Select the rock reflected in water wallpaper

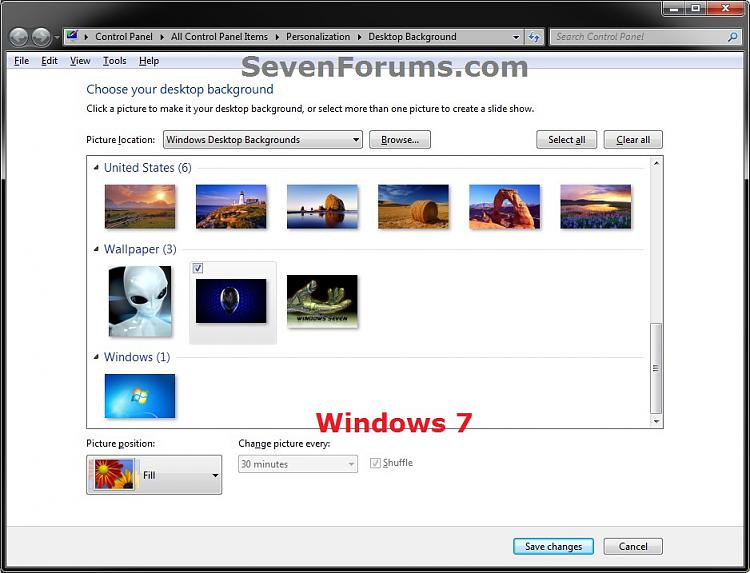point(322,207)
